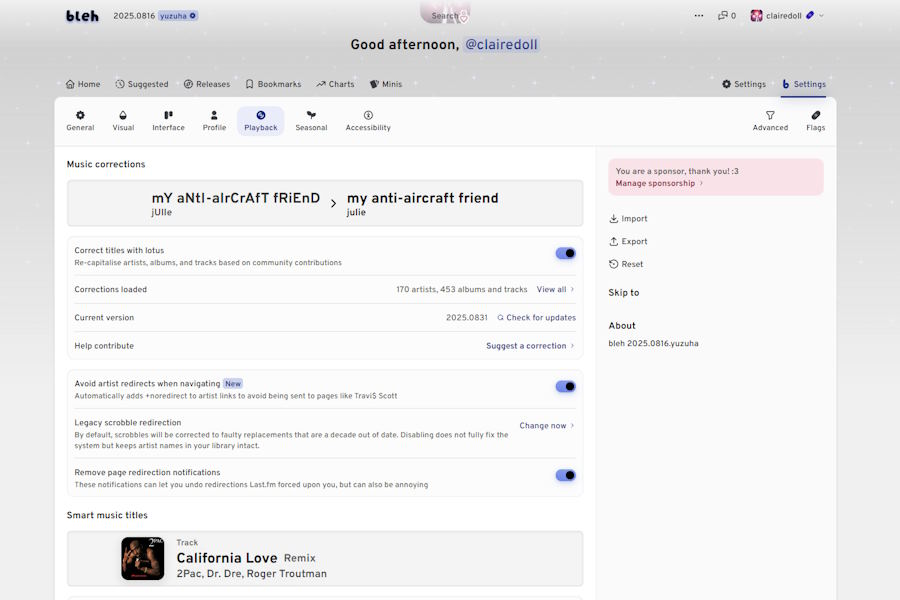The image size is (900, 600).
Task: Click the California Love album thumbnail
Action: point(143,558)
